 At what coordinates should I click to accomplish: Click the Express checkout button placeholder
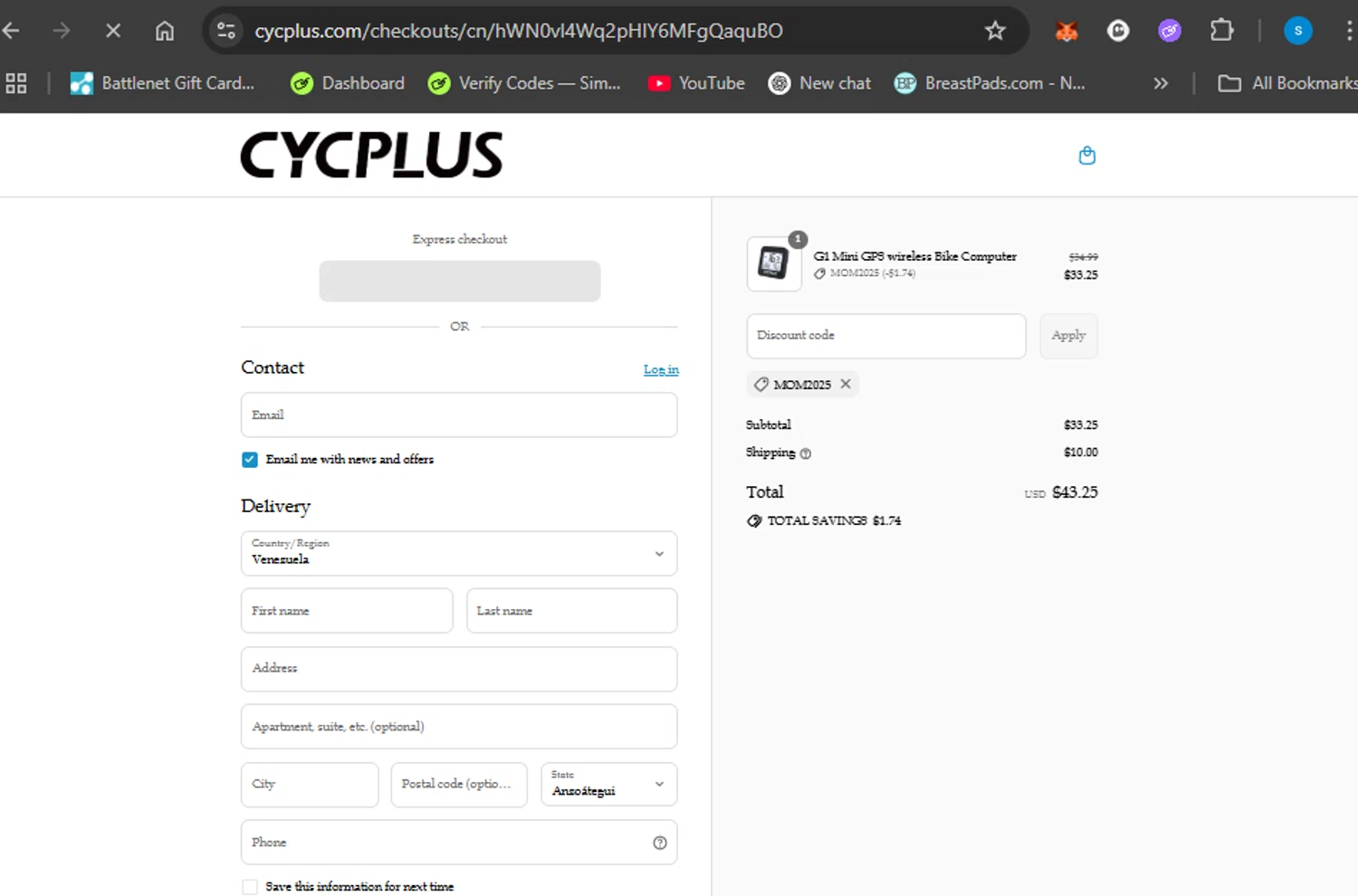coord(460,281)
